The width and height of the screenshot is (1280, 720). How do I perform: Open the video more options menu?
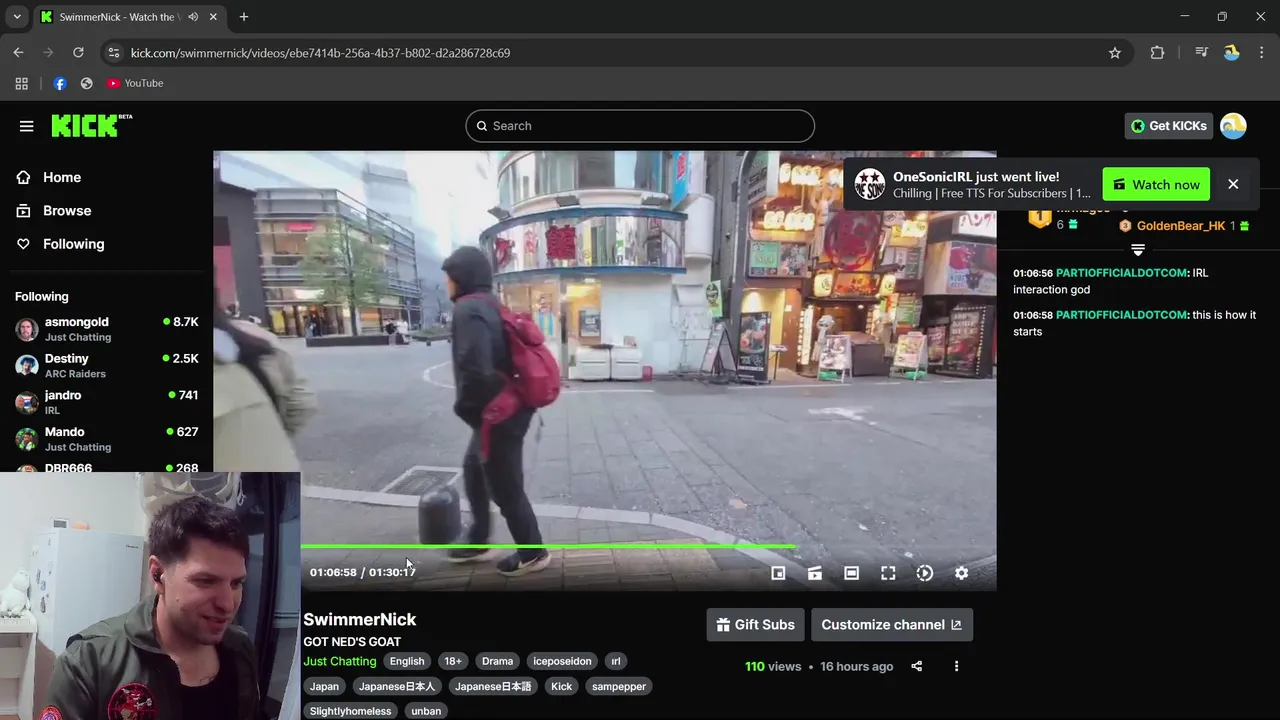956,666
